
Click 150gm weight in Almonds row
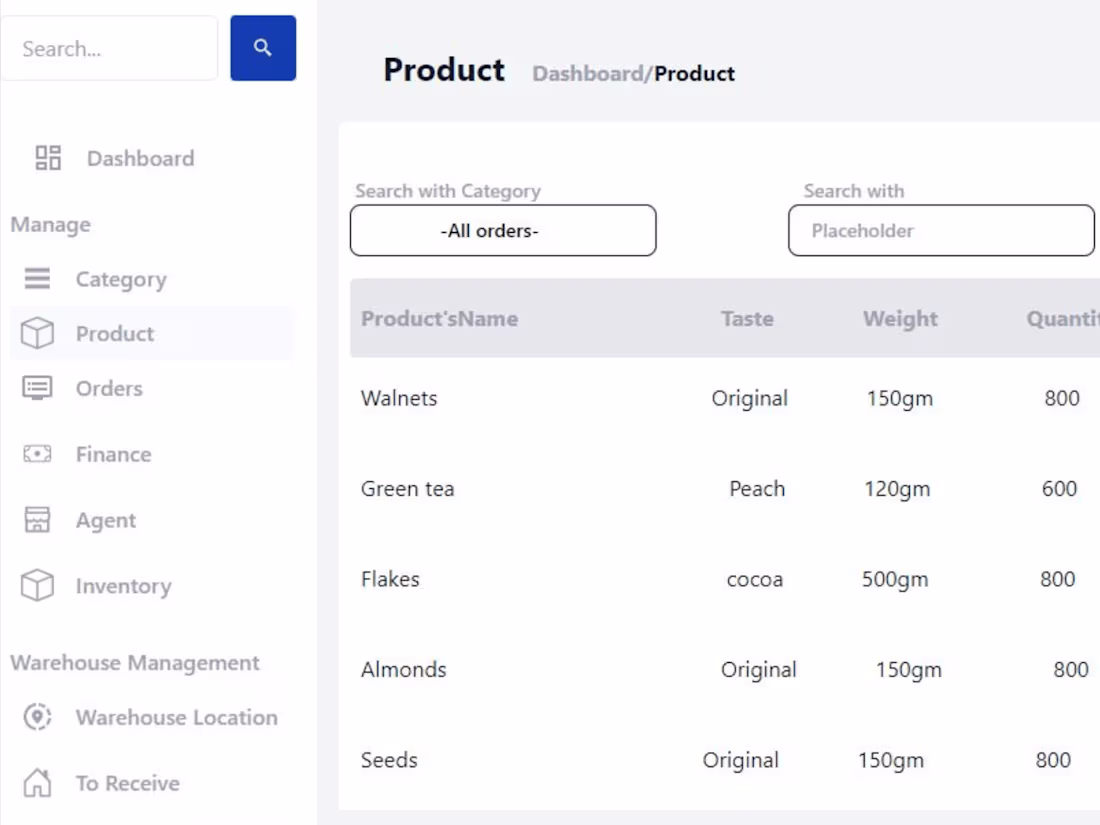(x=908, y=670)
